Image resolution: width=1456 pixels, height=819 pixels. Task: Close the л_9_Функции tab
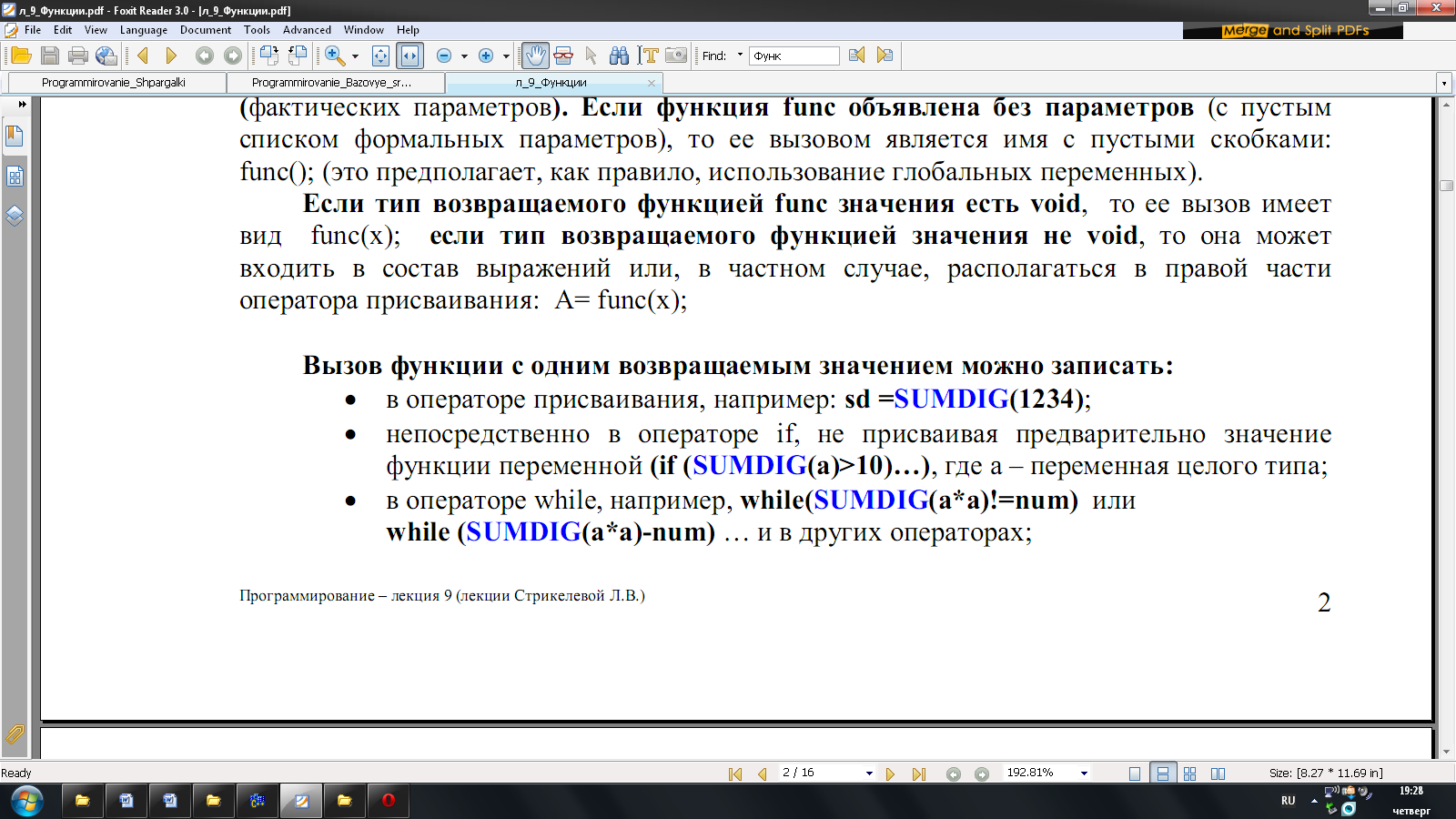point(651,83)
